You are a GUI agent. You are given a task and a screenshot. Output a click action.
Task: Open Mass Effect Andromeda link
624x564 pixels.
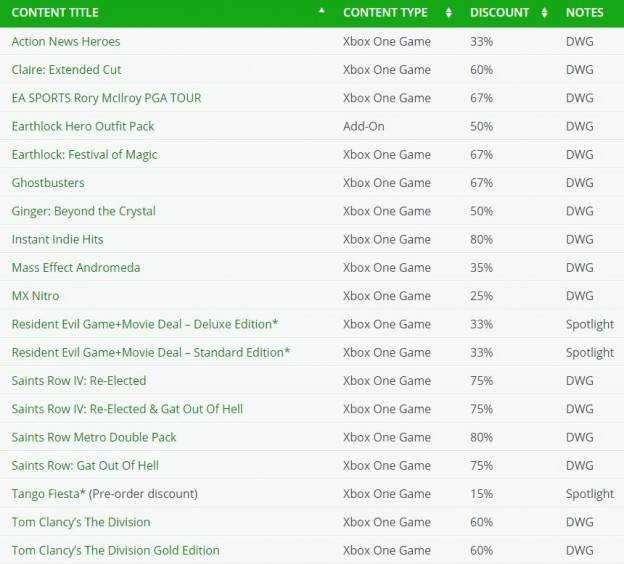tap(76, 267)
